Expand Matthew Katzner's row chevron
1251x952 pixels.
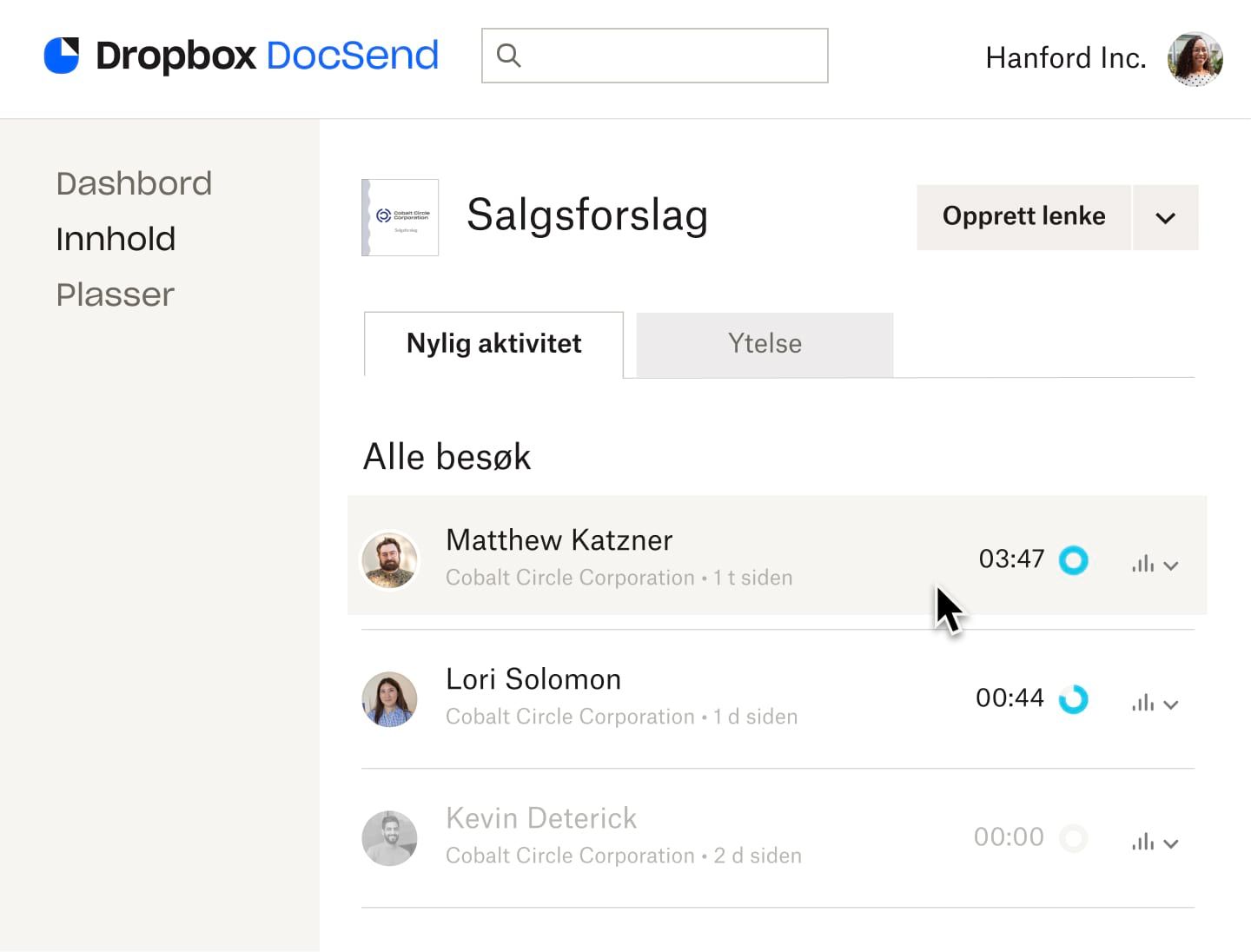pos(1171,565)
